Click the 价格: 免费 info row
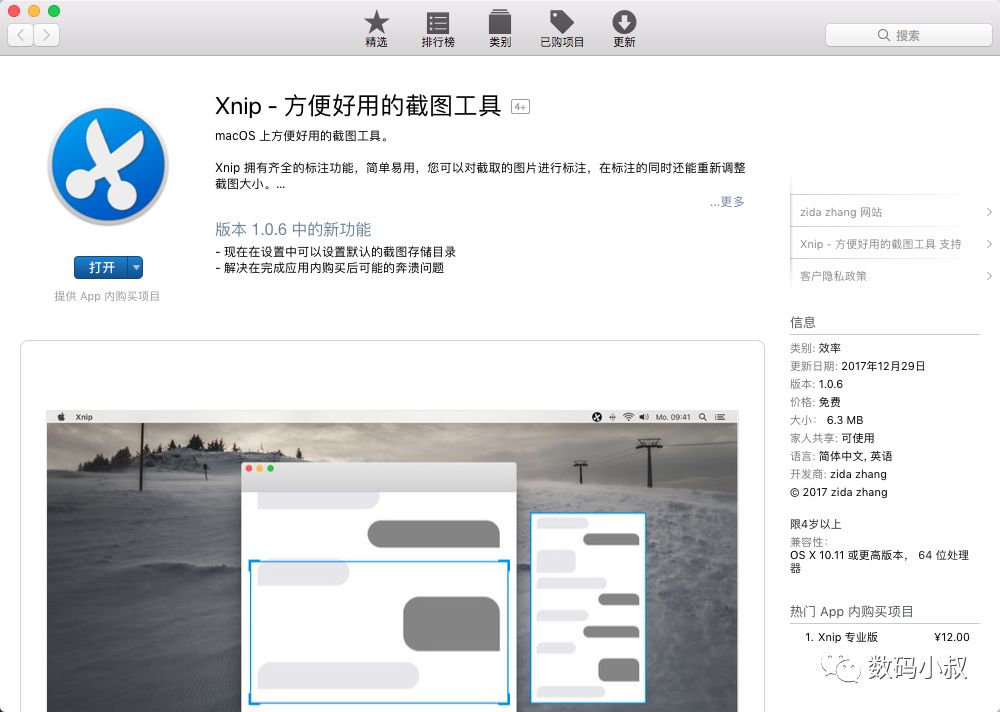The image size is (1000, 712). (x=815, y=401)
